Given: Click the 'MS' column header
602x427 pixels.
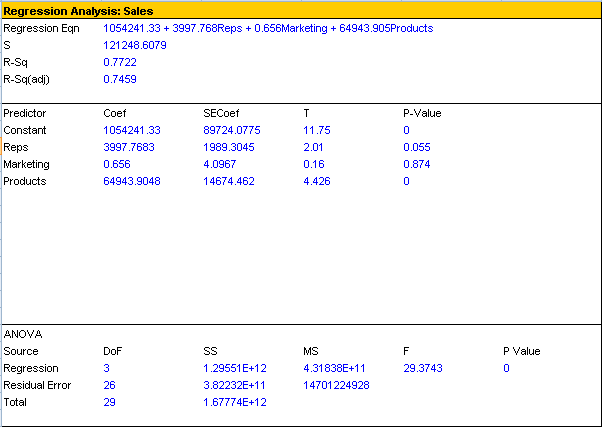Looking at the screenshot, I should coord(311,351).
